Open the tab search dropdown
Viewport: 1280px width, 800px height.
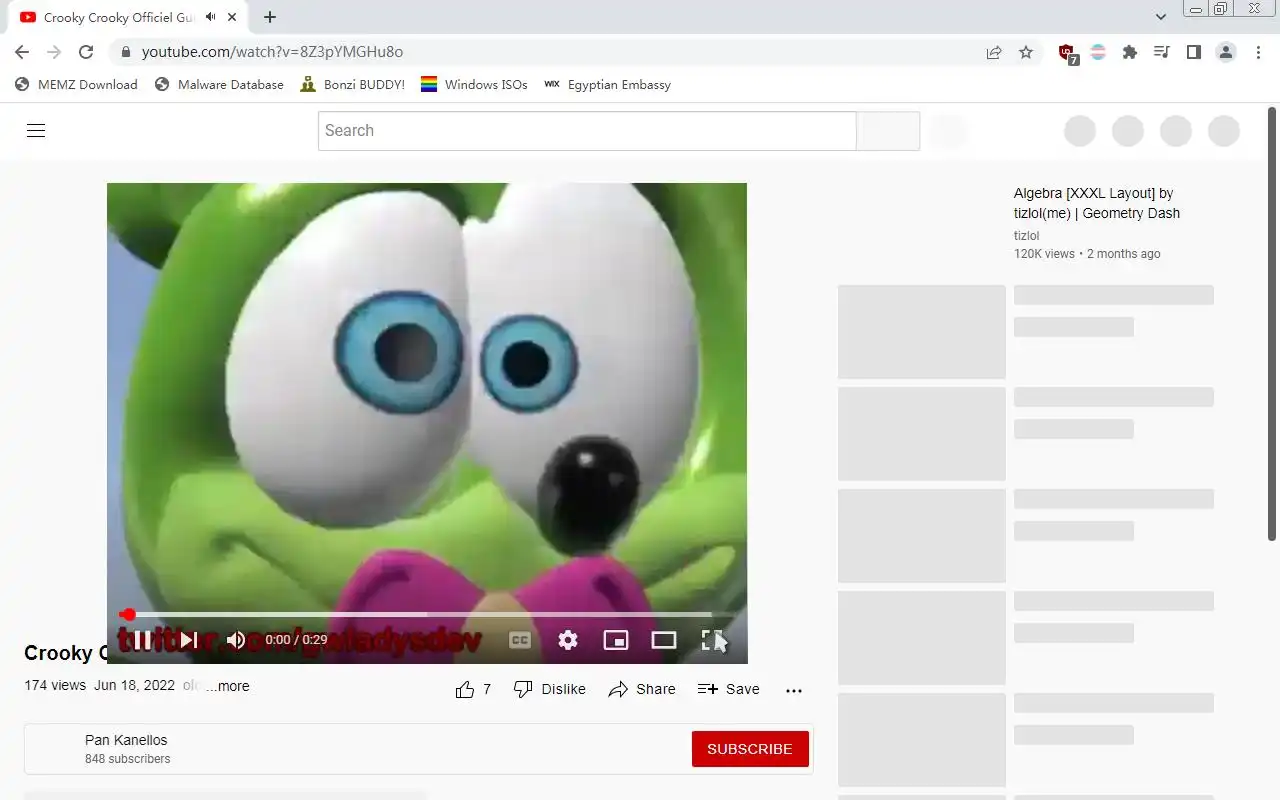(1161, 17)
